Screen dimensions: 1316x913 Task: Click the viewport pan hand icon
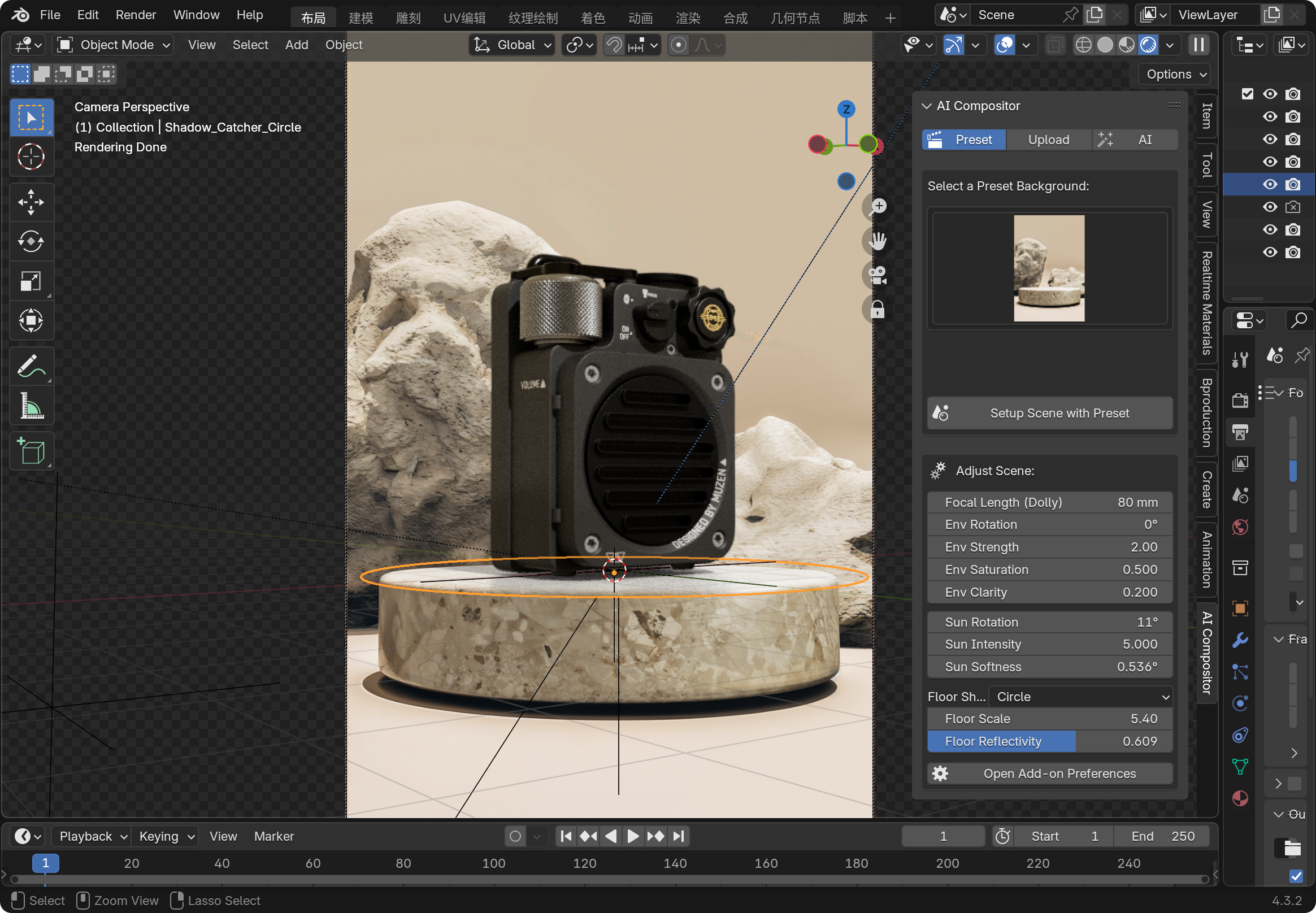click(x=877, y=241)
